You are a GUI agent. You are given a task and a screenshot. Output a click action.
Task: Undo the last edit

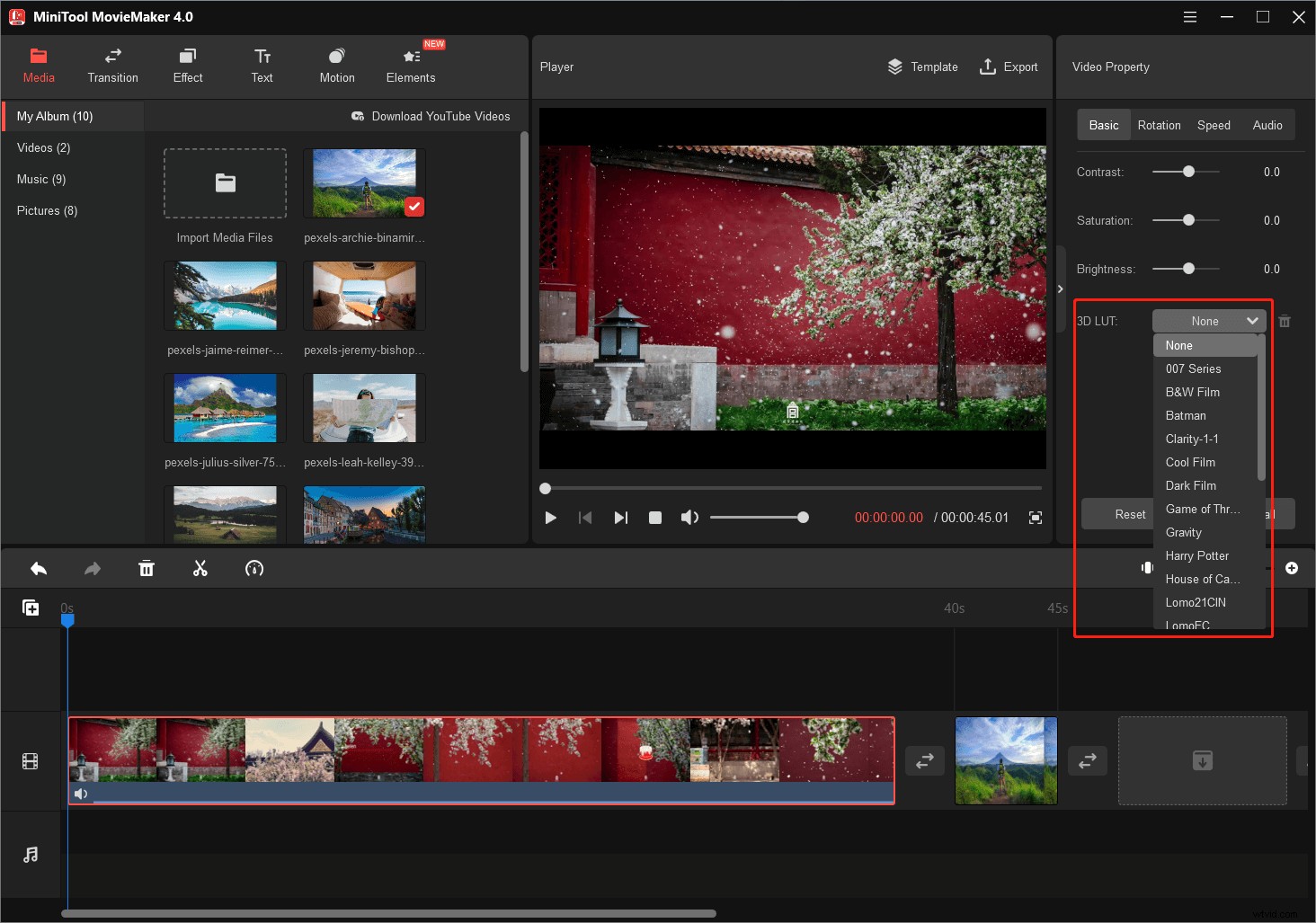39,568
